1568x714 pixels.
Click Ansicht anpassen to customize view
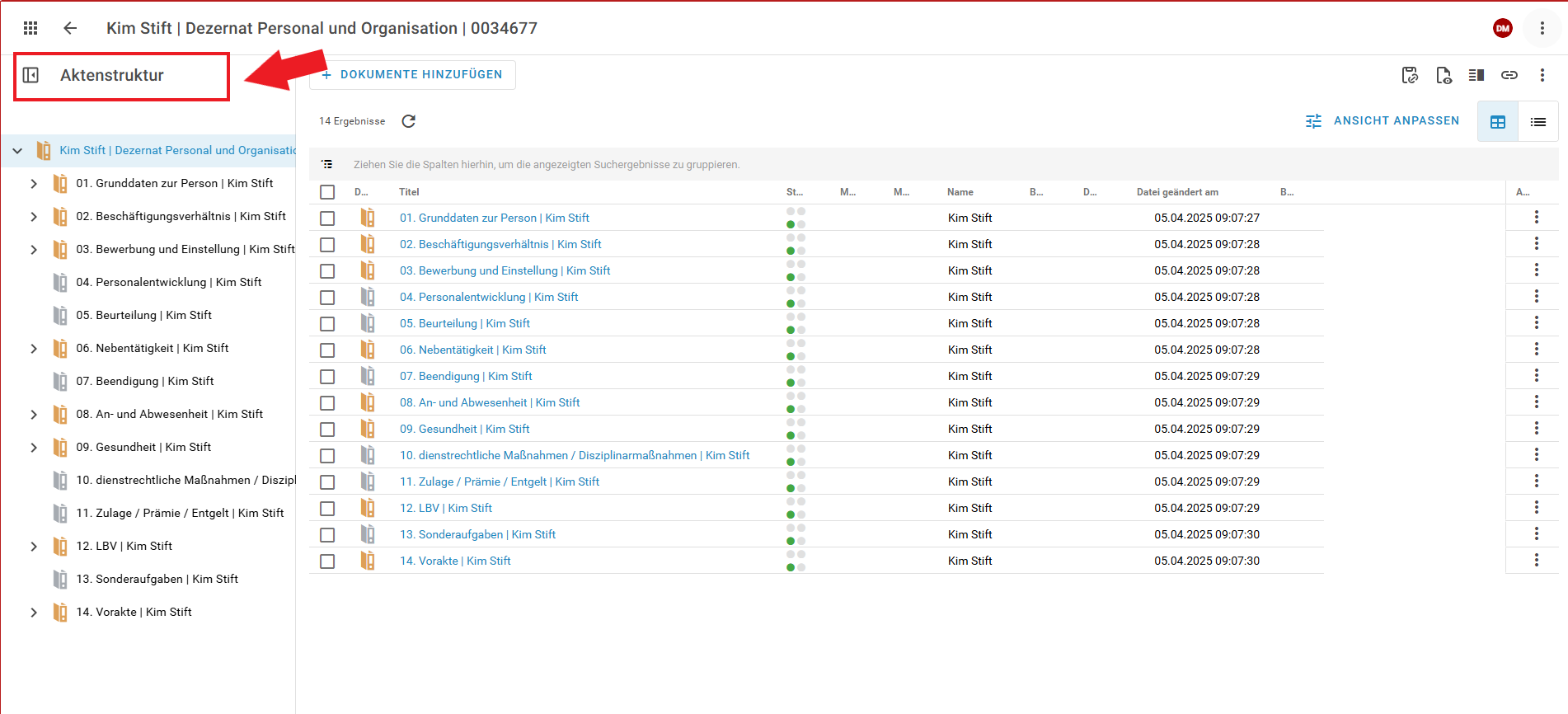1383,121
